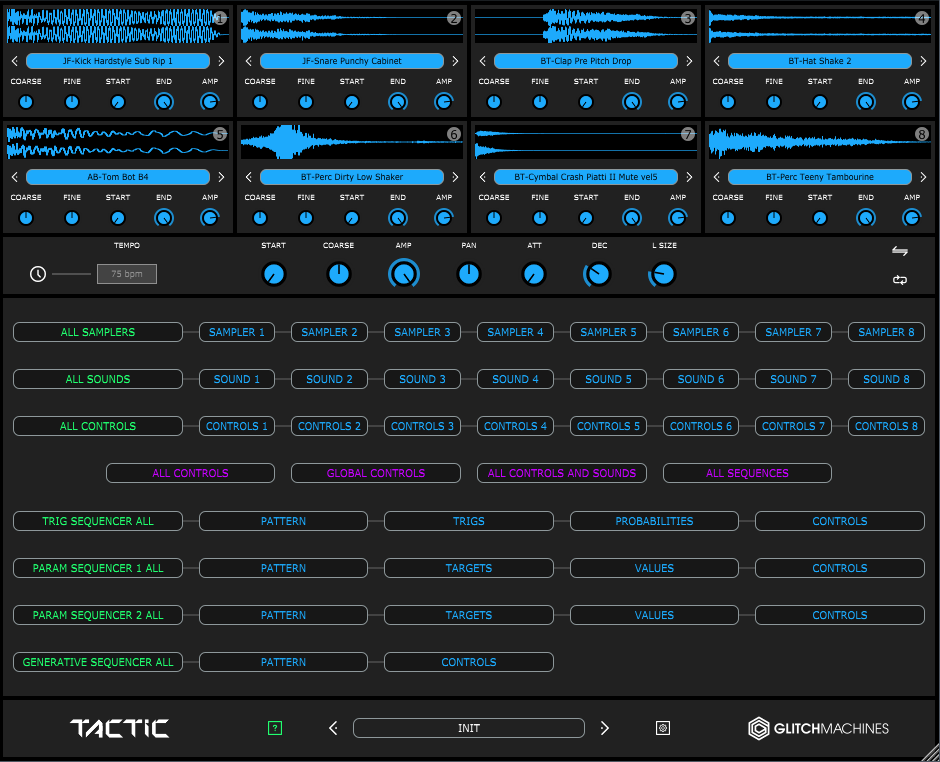Toggle the loop icon below the reverse arrows
The image size is (940, 762).
point(899,279)
